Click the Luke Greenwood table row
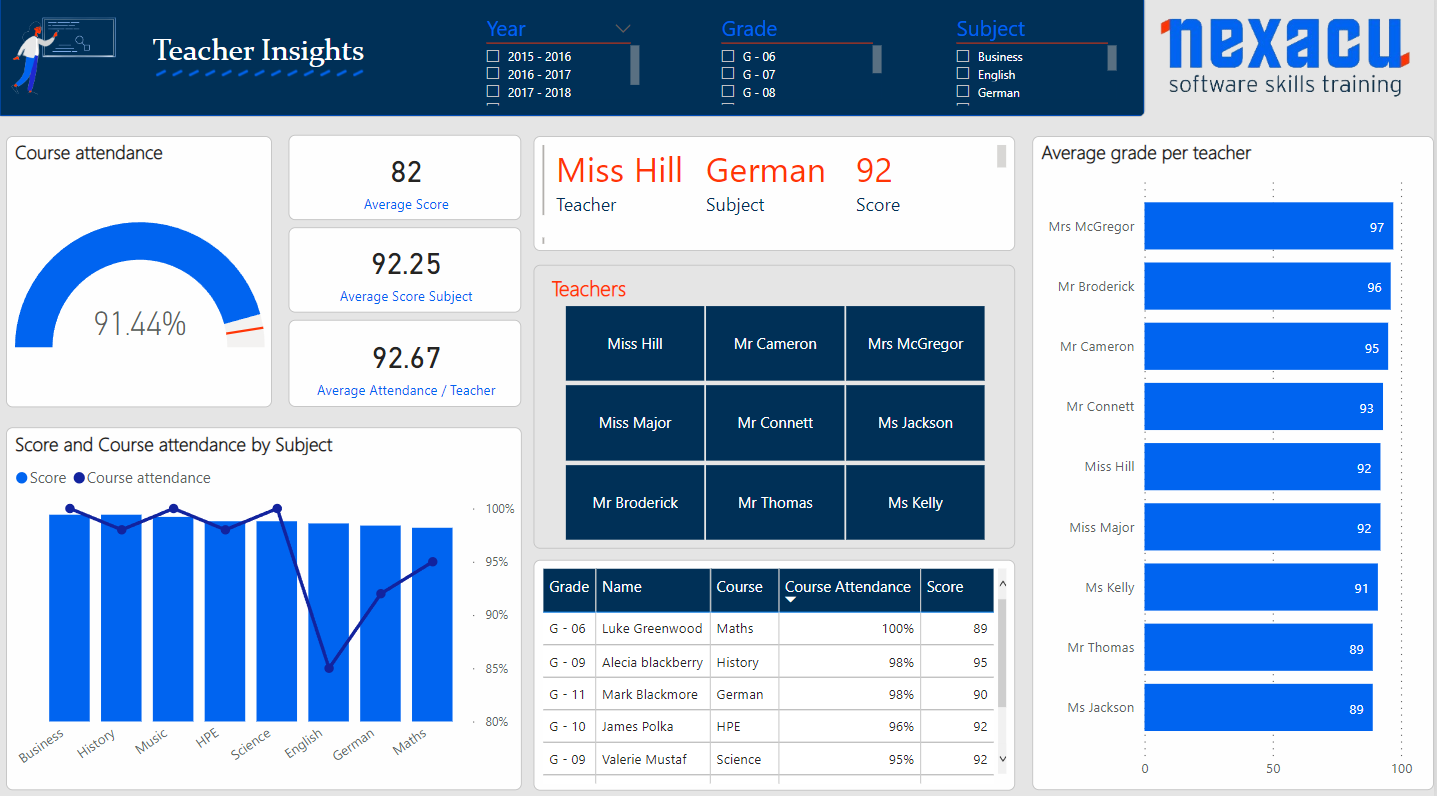1437x796 pixels. pyautogui.click(x=768, y=629)
